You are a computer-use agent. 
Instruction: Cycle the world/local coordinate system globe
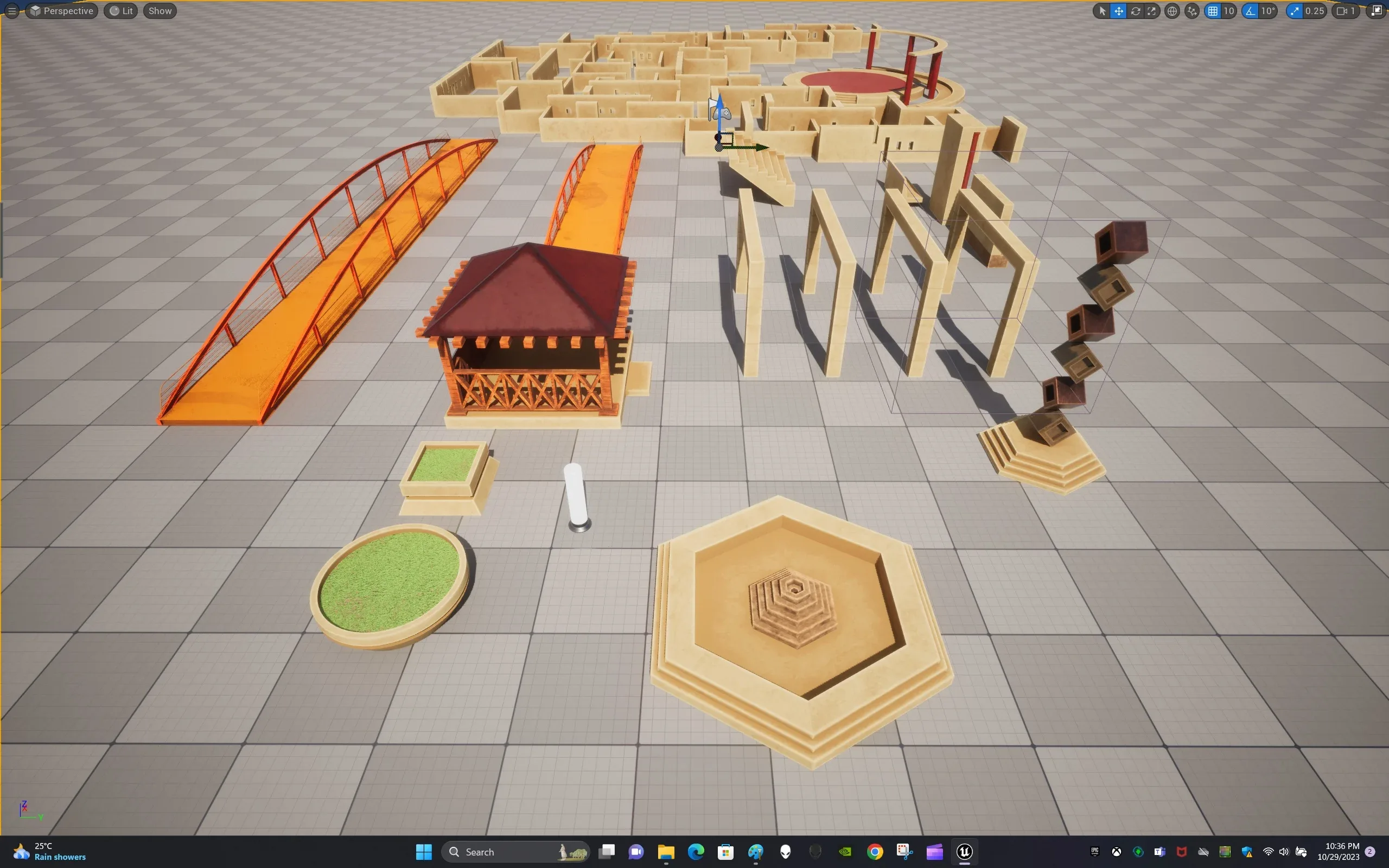pos(1172,11)
